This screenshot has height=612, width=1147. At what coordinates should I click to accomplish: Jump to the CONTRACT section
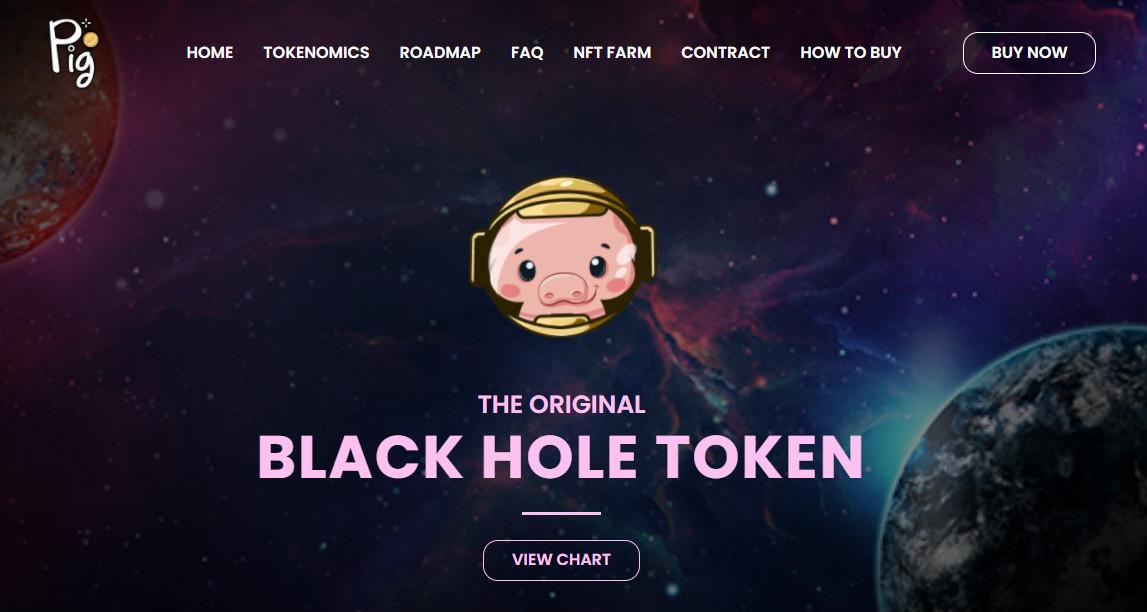pos(725,53)
